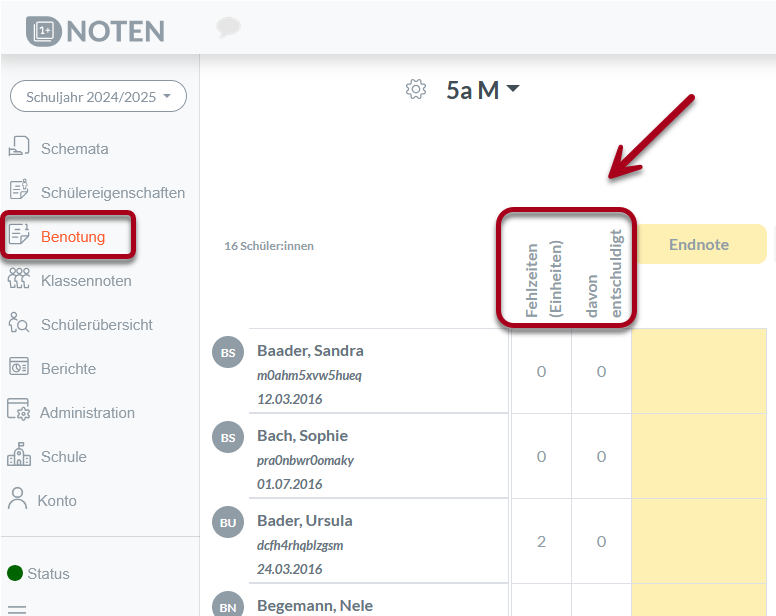The image size is (776, 616).
Task: Click the Klassennoten group icon
Action: (19, 280)
